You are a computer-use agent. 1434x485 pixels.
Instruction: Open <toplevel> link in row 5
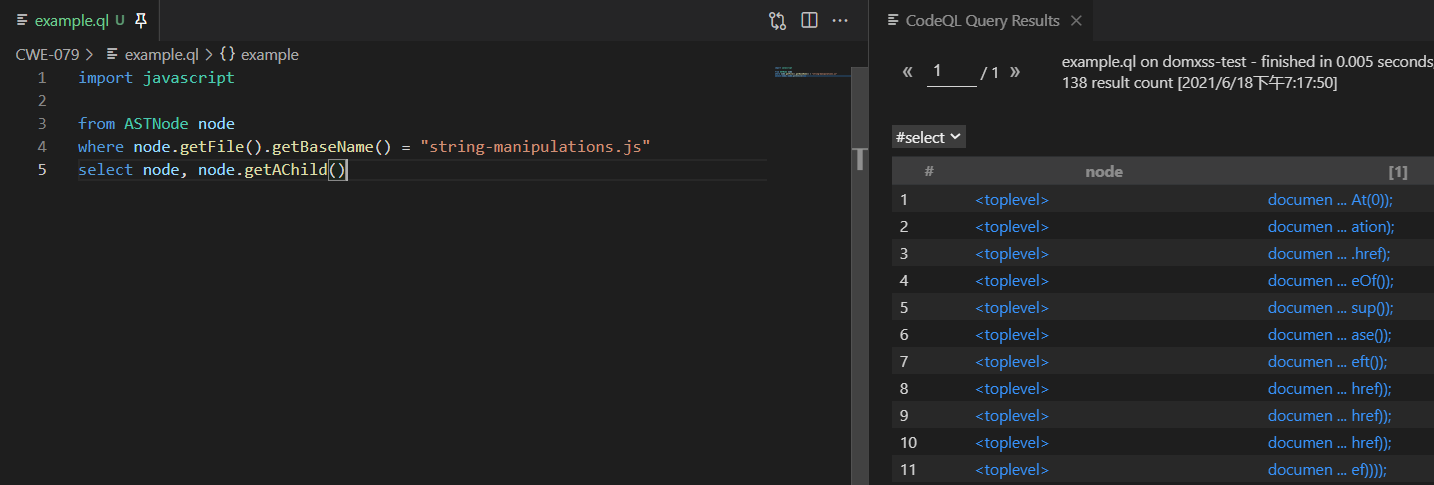pyautogui.click(x=1012, y=308)
